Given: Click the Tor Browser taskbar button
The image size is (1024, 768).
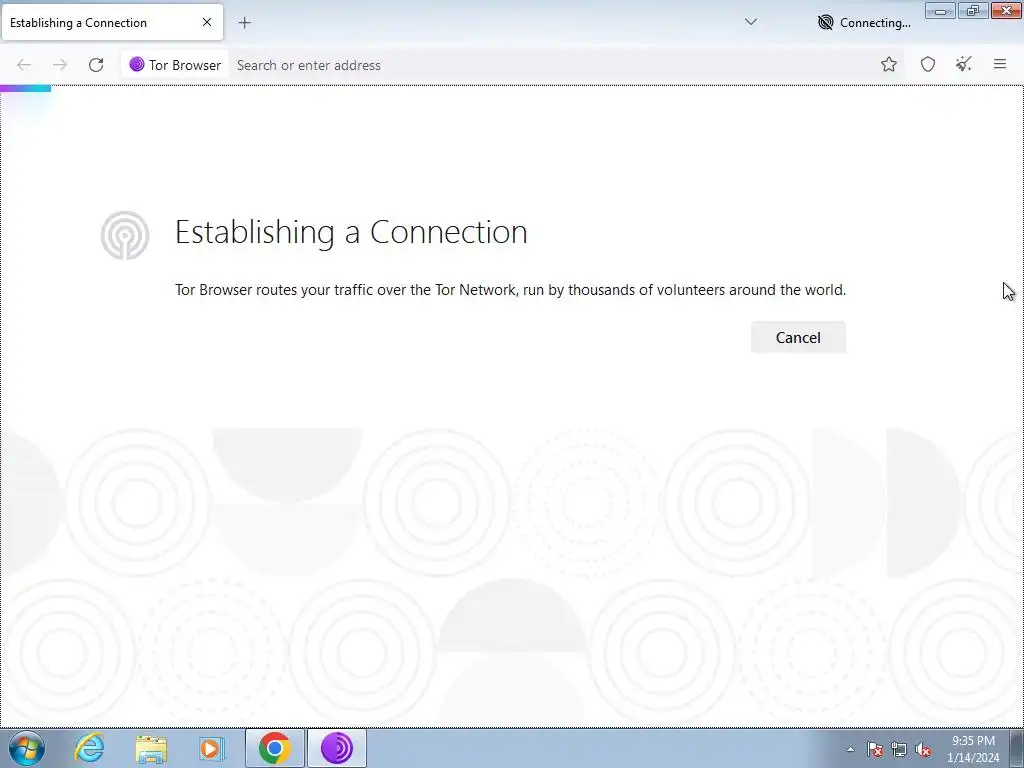Looking at the screenshot, I should click(337, 748).
